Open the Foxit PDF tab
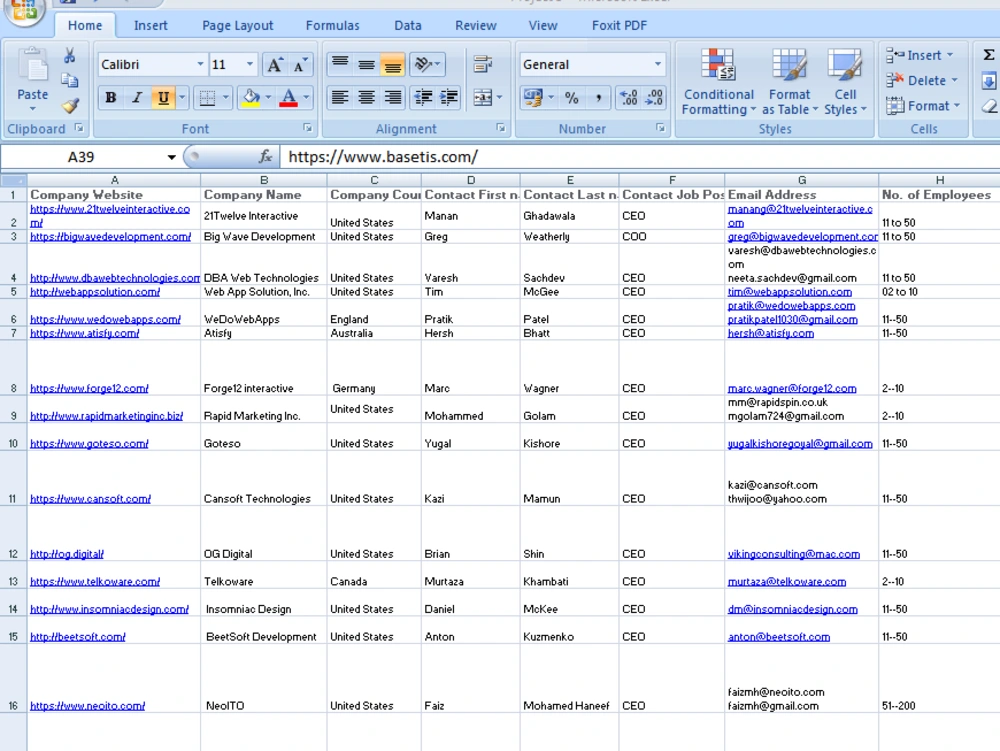Screen dimensions: 1000x751 pyautogui.click(x=619, y=26)
